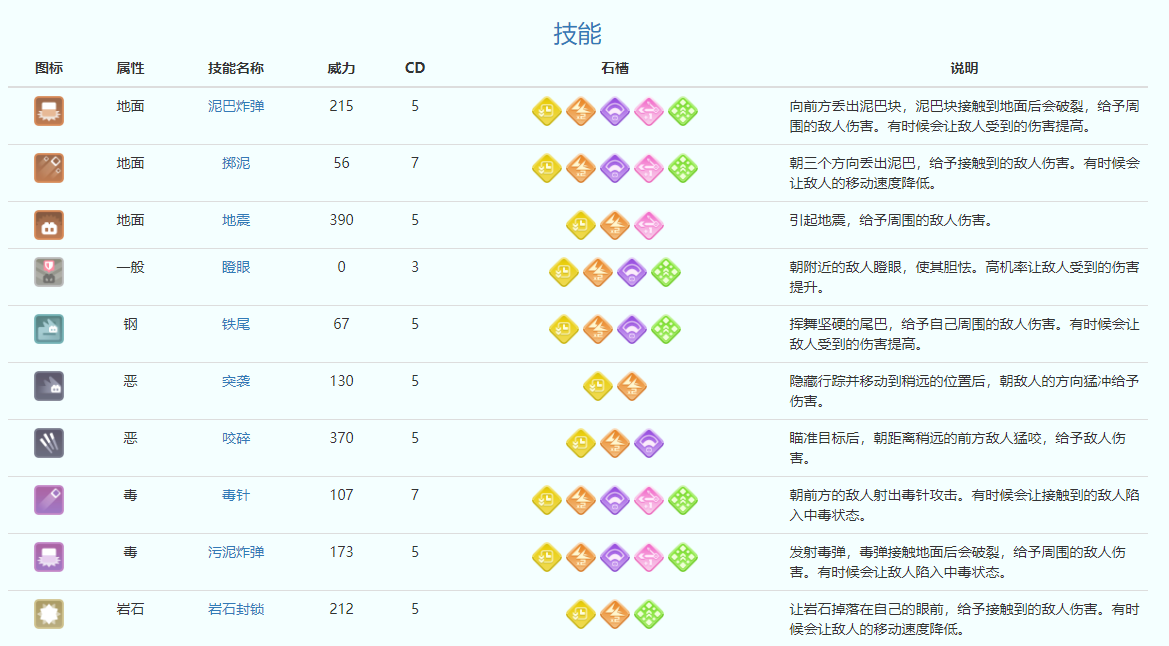
Task: Click the 一般 attribute cell
Action: pos(130,267)
